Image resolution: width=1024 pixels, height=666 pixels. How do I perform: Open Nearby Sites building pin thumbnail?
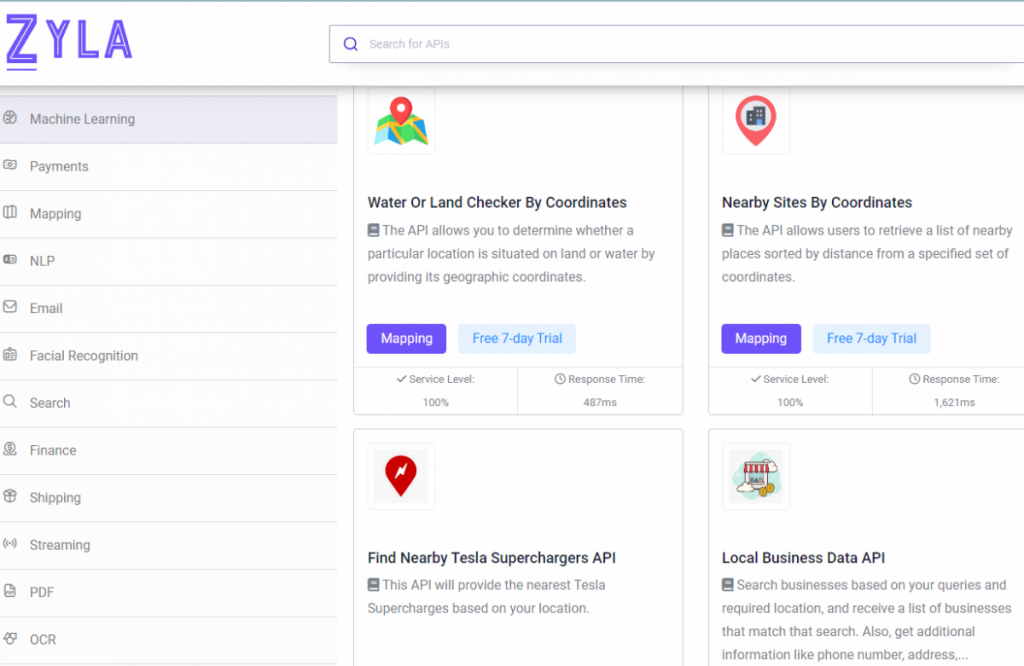click(756, 121)
